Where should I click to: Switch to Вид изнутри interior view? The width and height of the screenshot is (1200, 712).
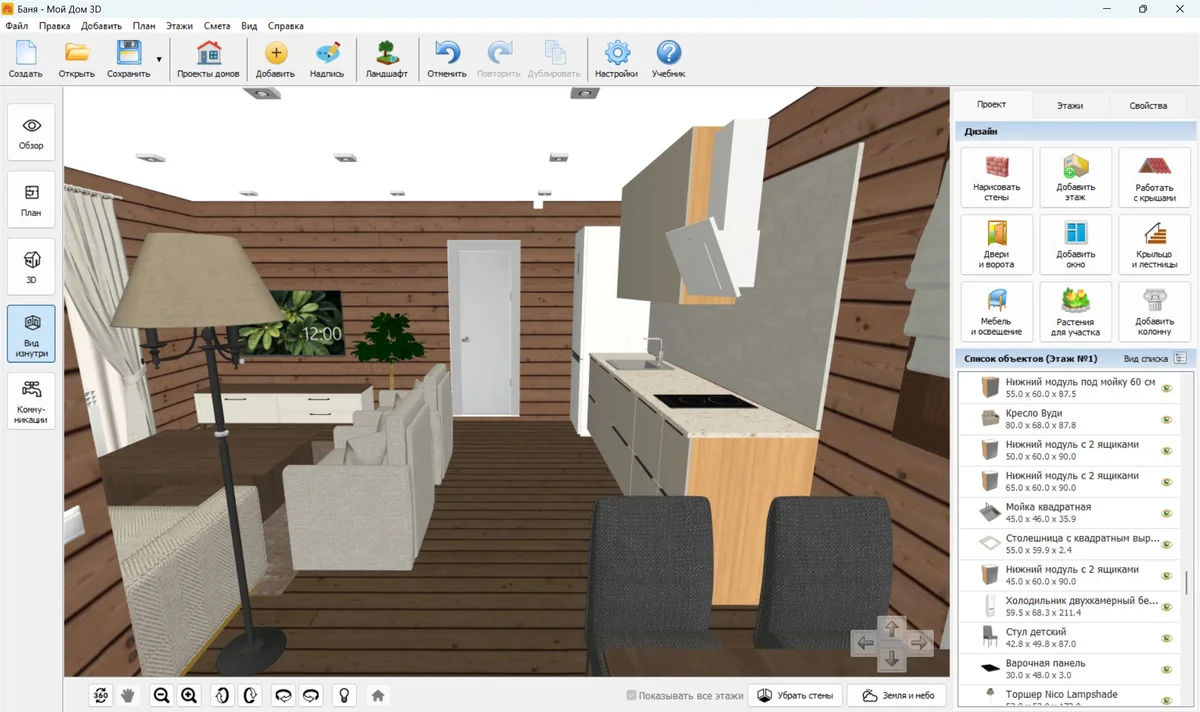pos(32,333)
